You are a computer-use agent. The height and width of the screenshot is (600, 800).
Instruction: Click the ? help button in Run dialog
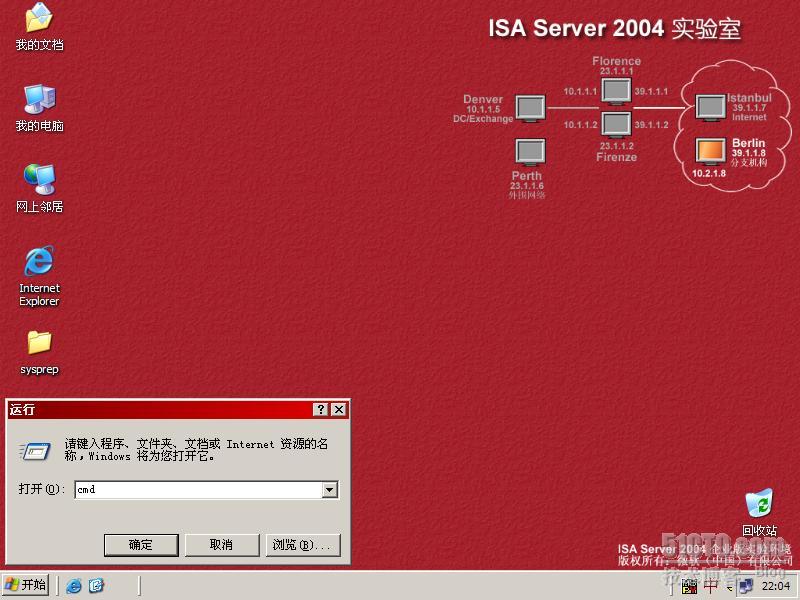(x=320, y=409)
